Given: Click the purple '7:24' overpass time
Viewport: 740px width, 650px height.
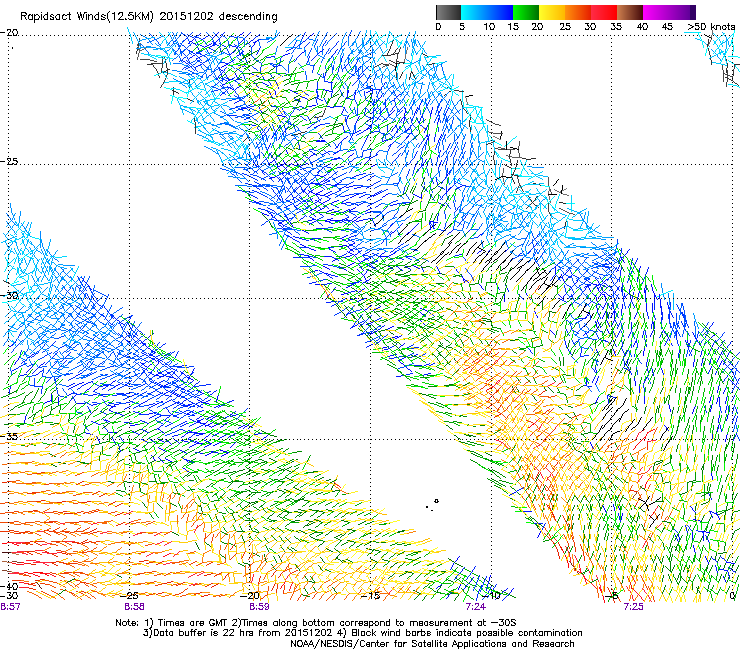Looking at the screenshot, I should (475, 607).
